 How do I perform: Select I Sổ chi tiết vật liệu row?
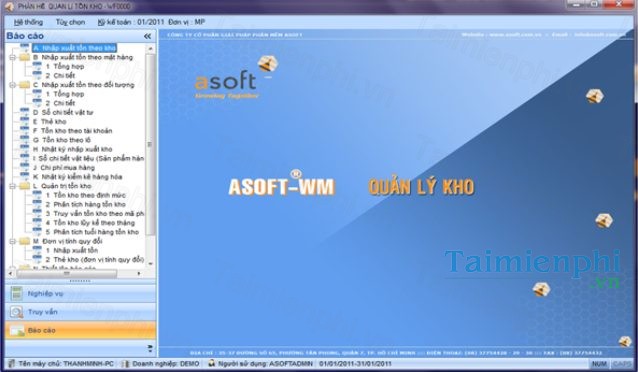click(x=88, y=158)
